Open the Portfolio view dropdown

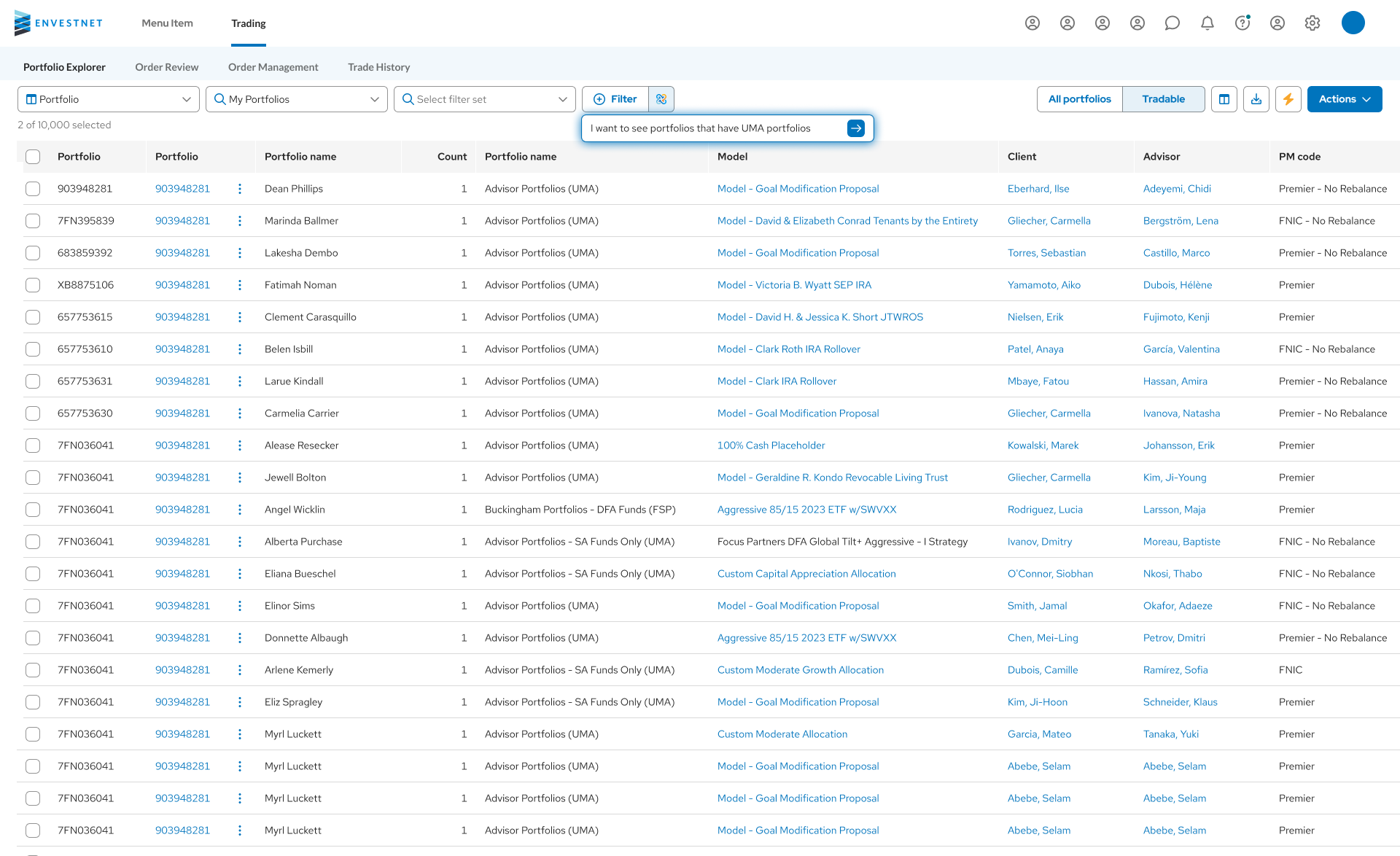click(x=109, y=99)
